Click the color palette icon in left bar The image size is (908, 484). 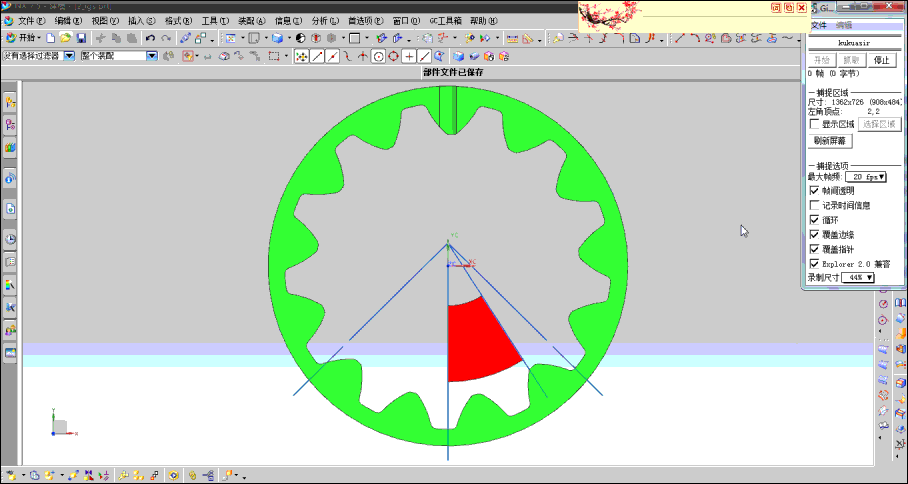pyautogui.click(x=10, y=284)
